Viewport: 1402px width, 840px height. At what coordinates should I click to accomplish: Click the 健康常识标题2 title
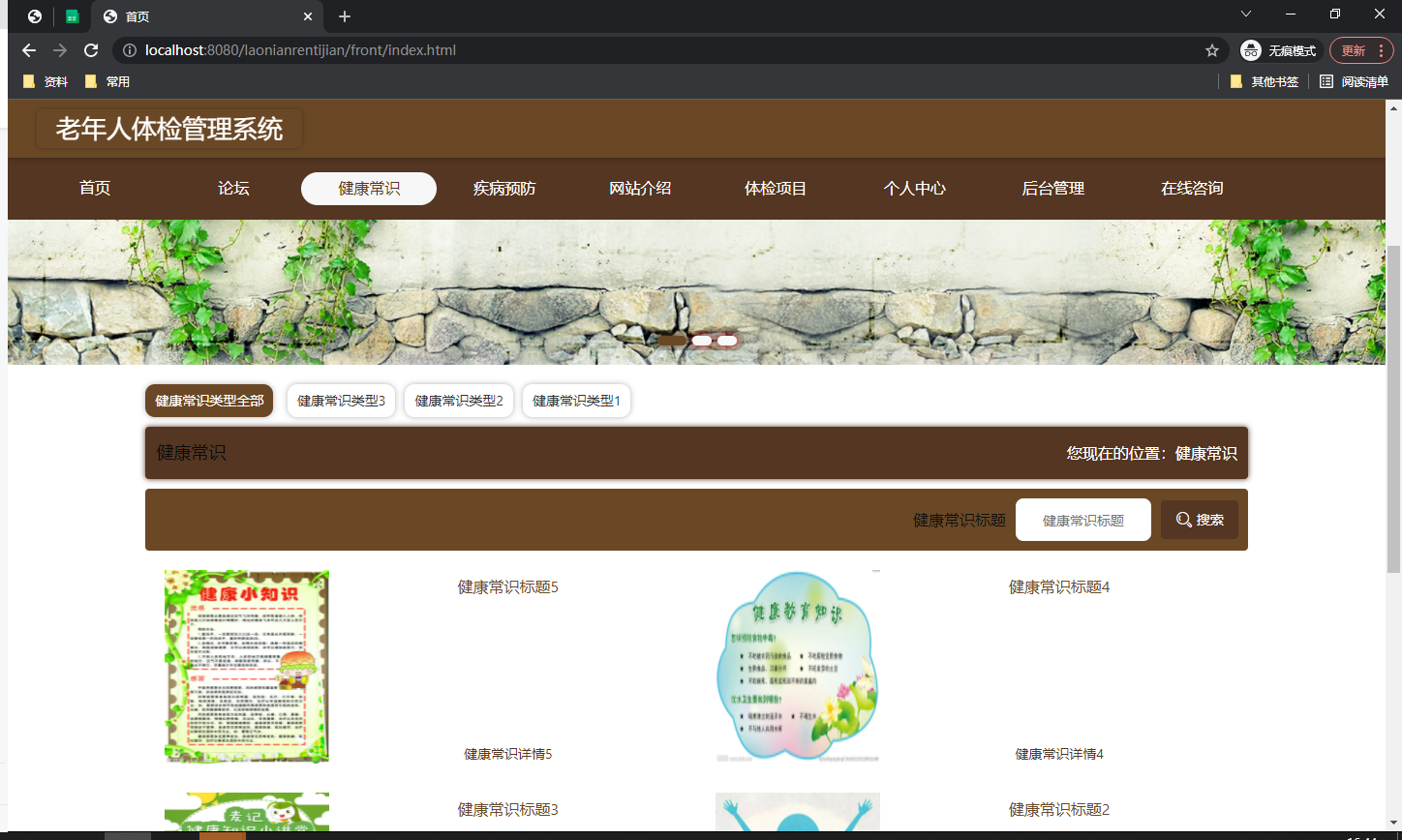point(1059,810)
